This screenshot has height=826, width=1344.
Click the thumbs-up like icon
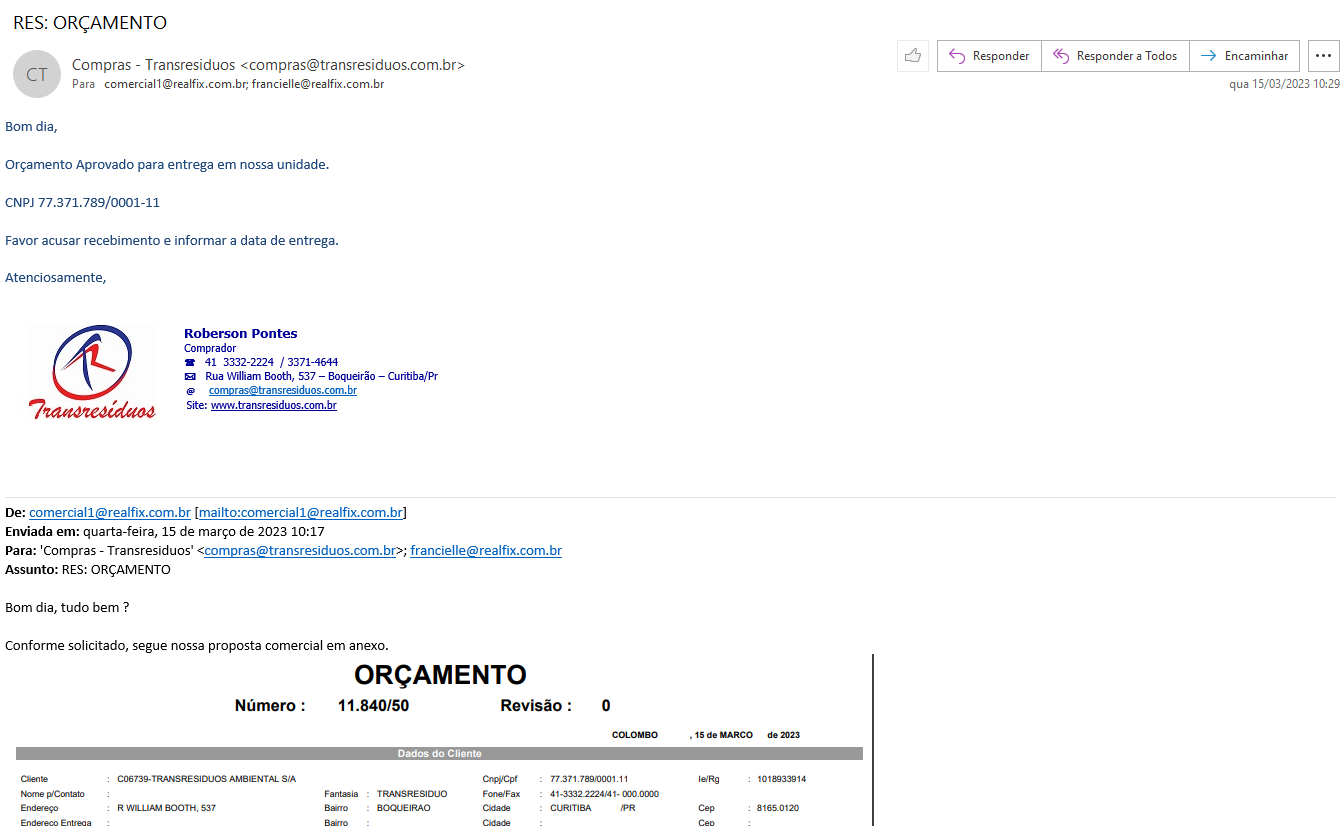912,56
